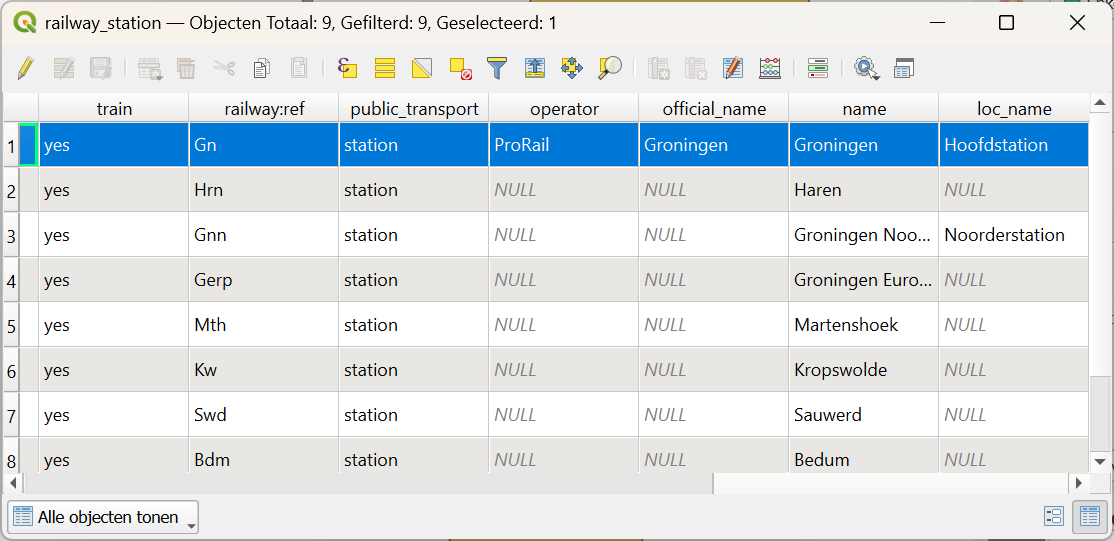The width and height of the screenshot is (1114, 541).
Task: Sort by the 'railway:ref' column header
Action: click(264, 109)
